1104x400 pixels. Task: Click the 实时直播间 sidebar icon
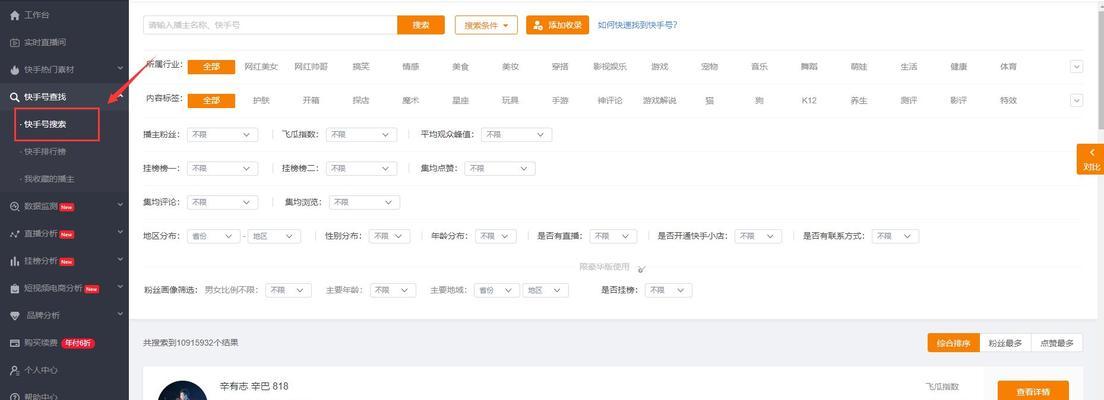click(x=15, y=42)
